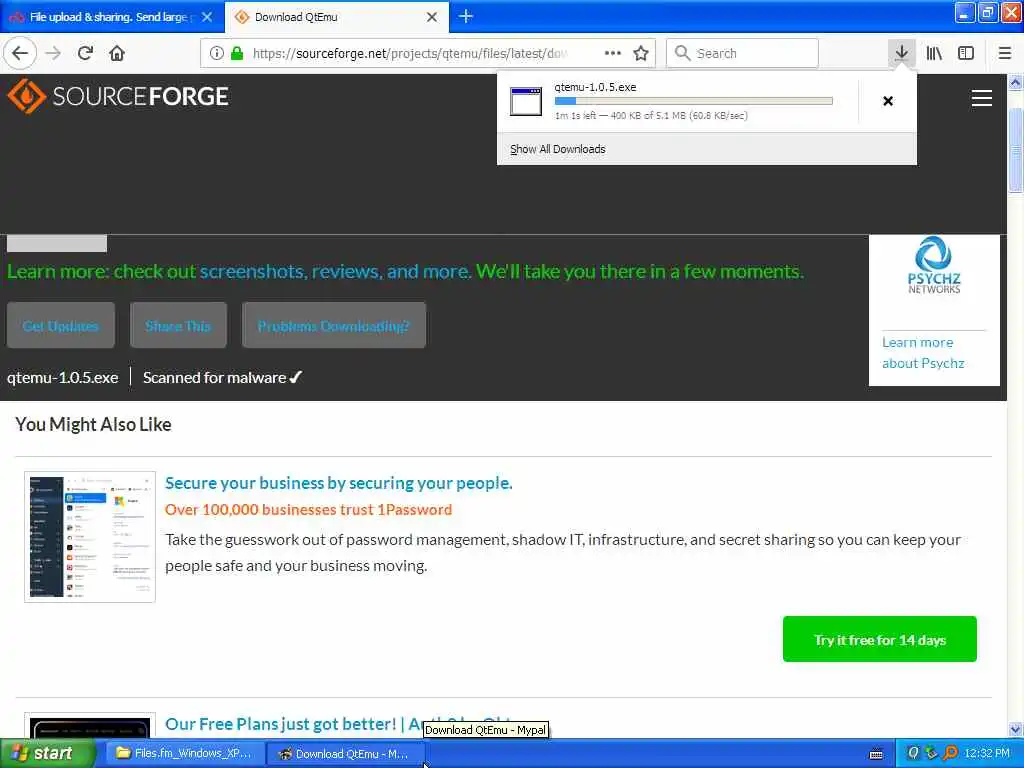Viewport: 1024px width, 768px height.
Task: Click the Over 100,000 businesses trust 1Password text
Action: (308, 509)
